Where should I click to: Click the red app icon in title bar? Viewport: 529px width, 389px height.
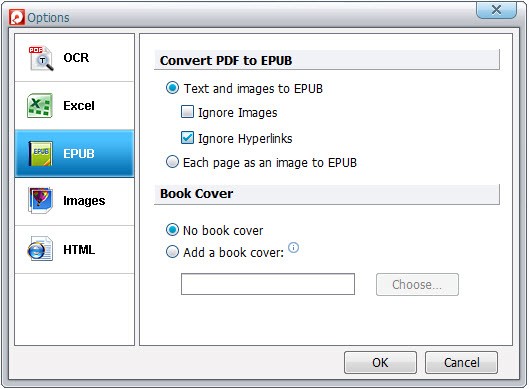pos(17,17)
